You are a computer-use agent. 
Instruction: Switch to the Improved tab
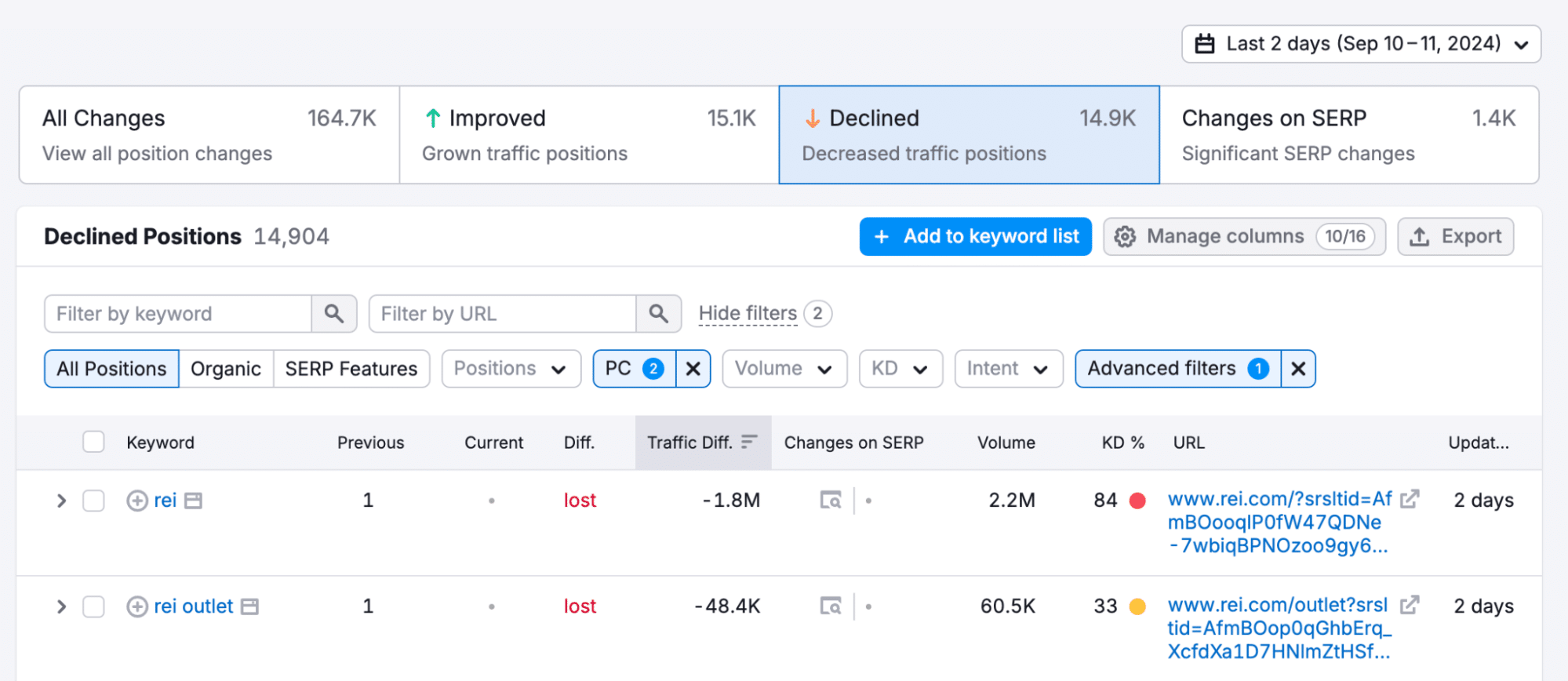click(589, 135)
